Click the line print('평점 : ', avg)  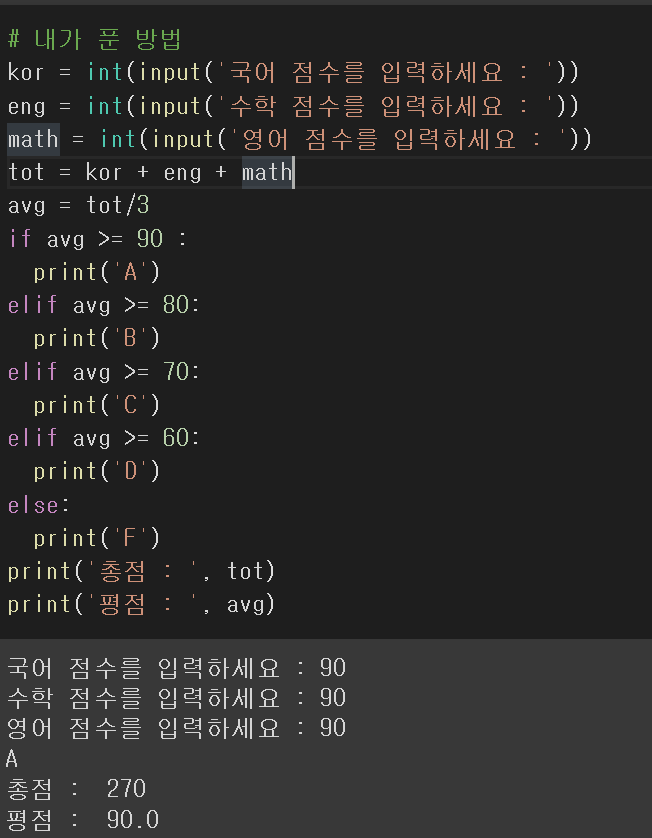coord(142,604)
